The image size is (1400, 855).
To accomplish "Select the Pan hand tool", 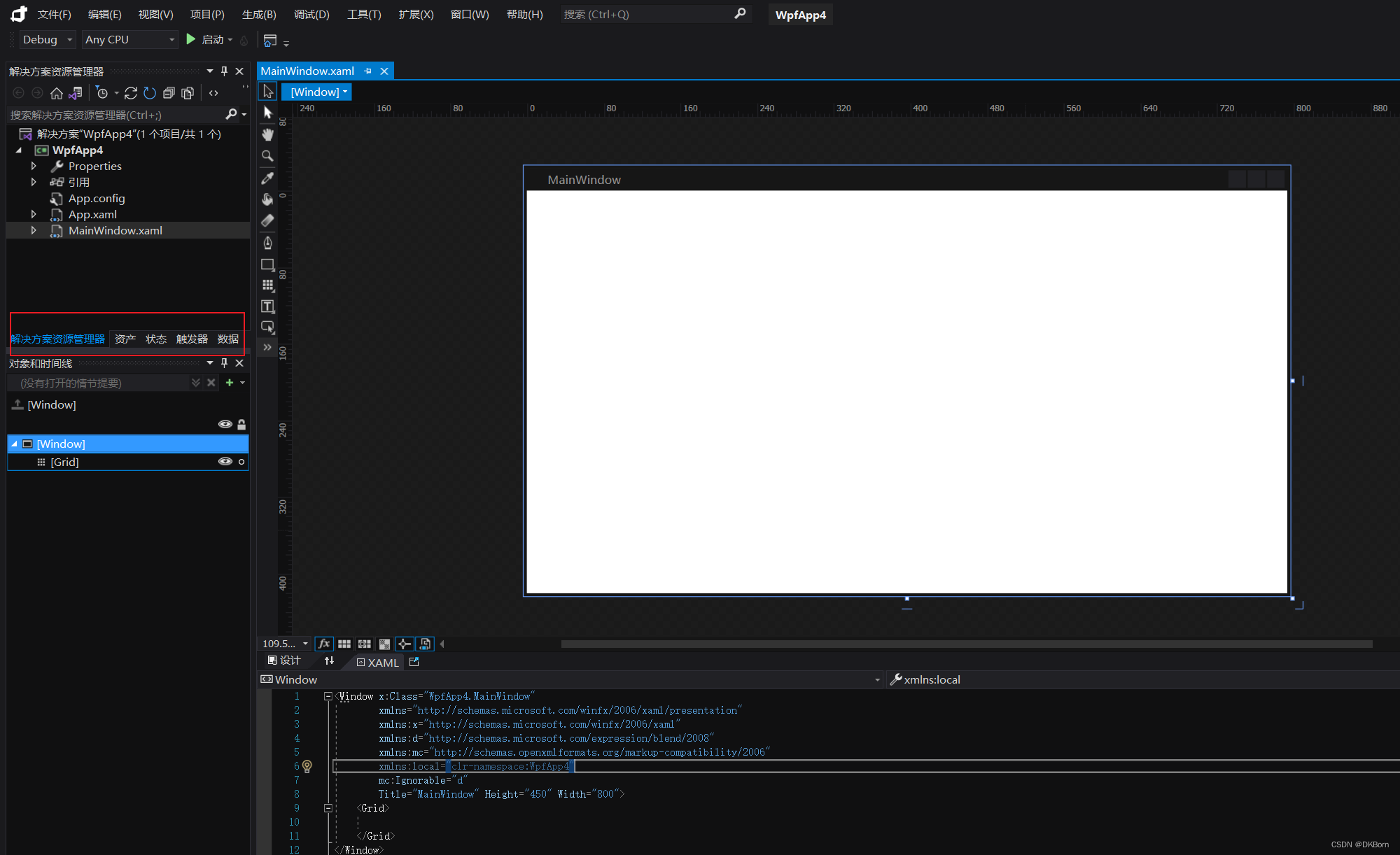I will (x=267, y=134).
